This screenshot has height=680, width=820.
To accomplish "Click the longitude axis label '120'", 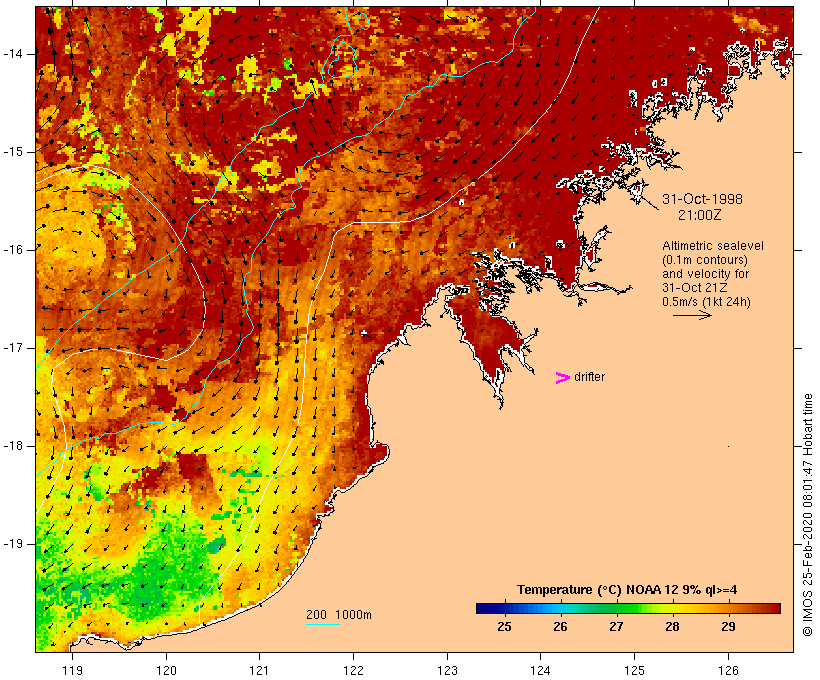I will pyautogui.click(x=166, y=670).
